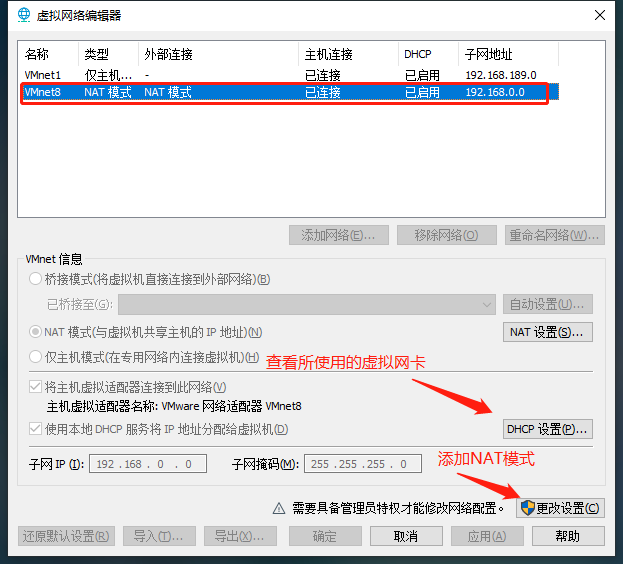Viewport: 623px width, 564px height.
Task: Click subnet address 192.168.0.0 cell
Action: [495, 92]
